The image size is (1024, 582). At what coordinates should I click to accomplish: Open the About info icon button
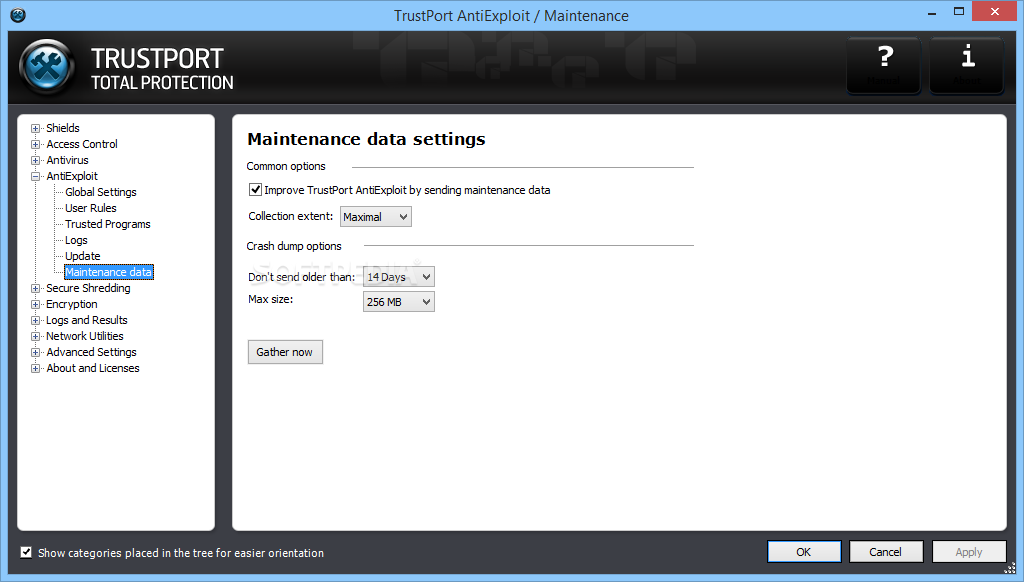click(967, 65)
